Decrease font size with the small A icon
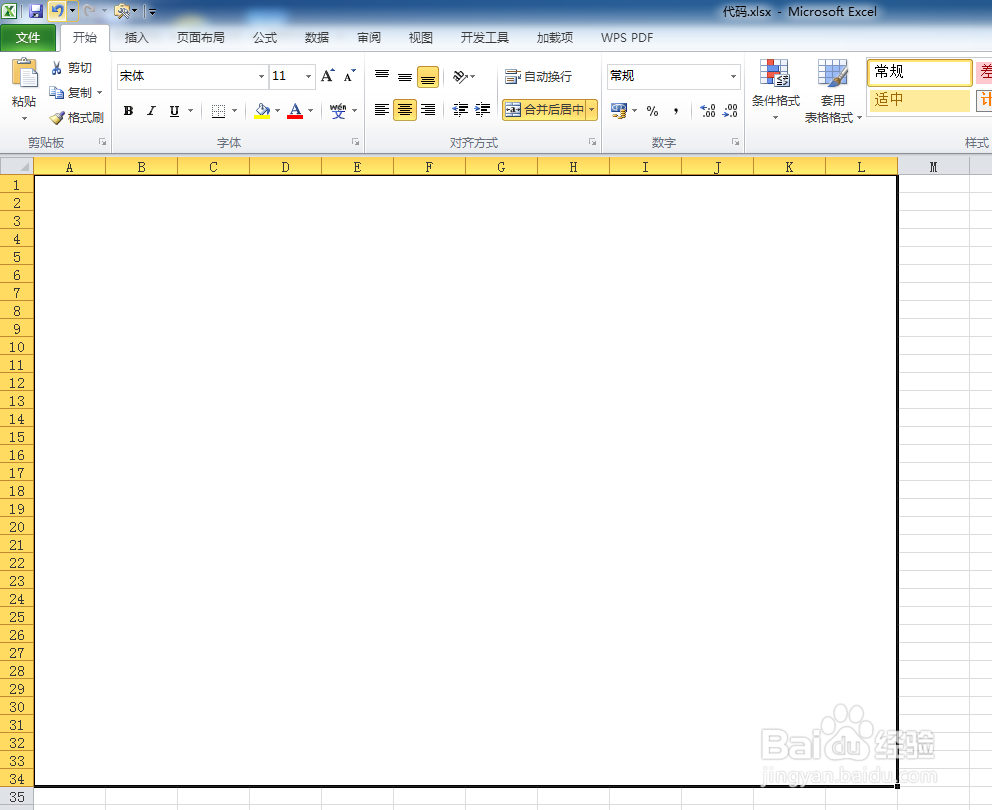992x810 pixels. click(x=349, y=76)
